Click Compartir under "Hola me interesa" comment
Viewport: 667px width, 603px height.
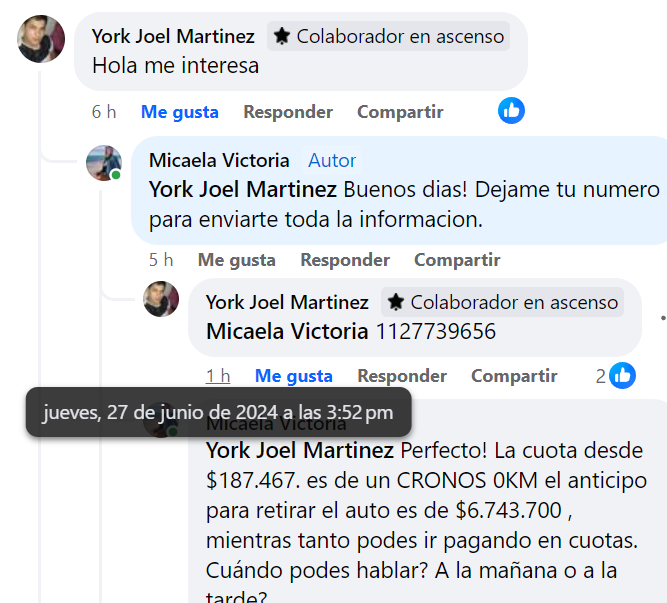[x=400, y=112]
